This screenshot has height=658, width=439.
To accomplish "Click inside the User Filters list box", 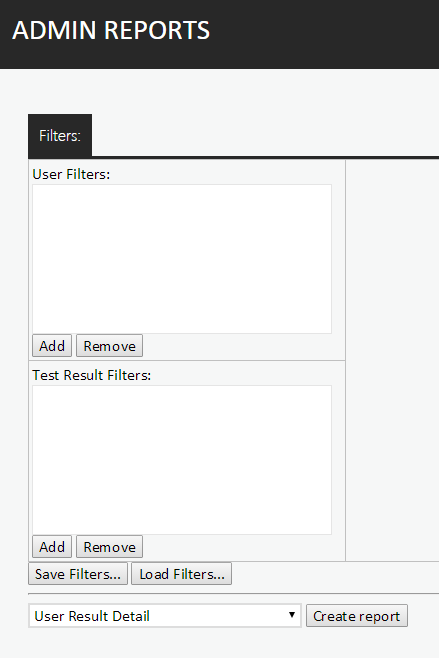I will pyautogui.click(x=182, y=259).
